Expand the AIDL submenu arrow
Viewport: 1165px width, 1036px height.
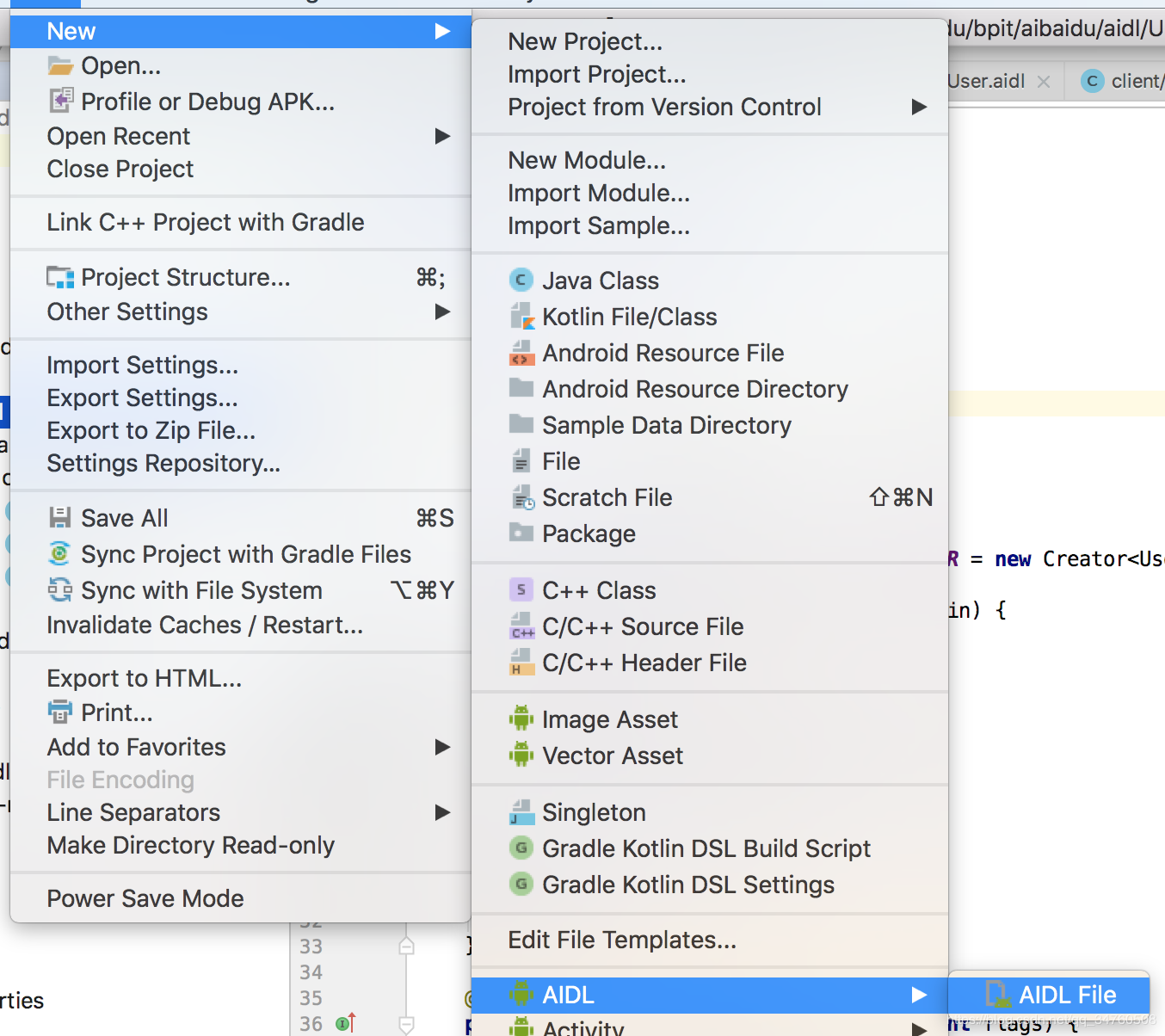[x=920, y=995]
